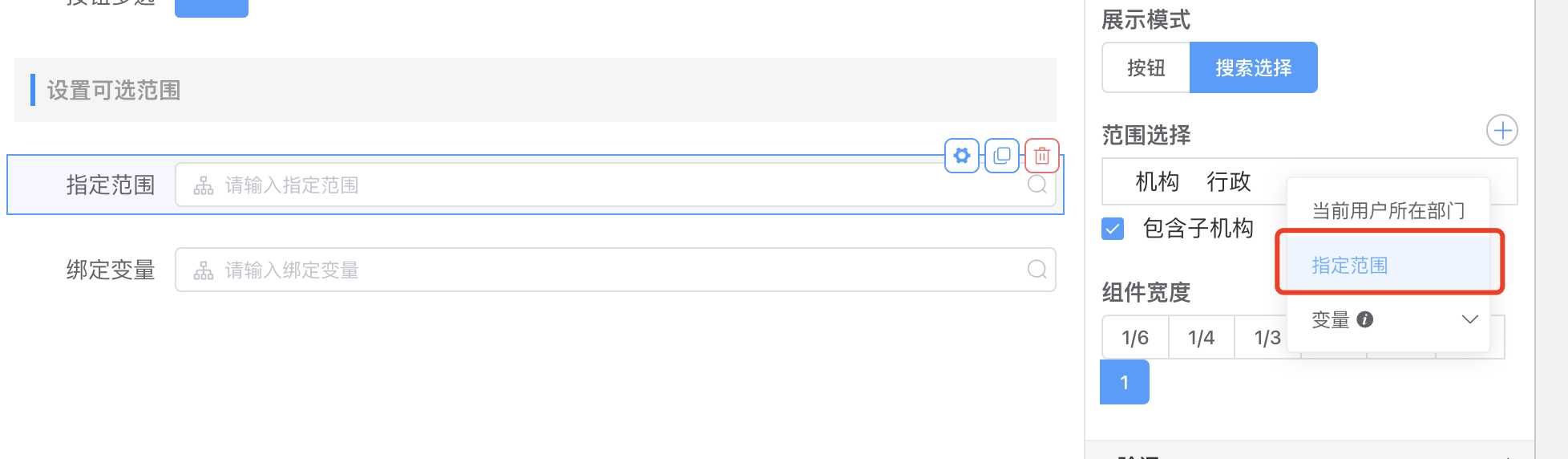Uncheck the 包含子机构 checkbox
The width and height of the screenshot is (1568, 459).
coord(1113,229)
